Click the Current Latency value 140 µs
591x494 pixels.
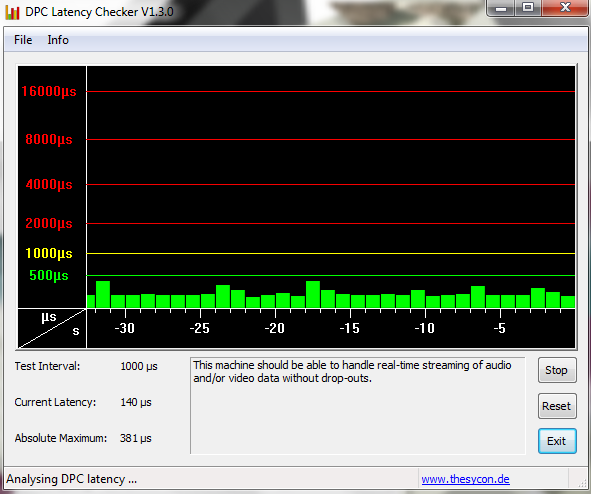[x=136, y=402]
